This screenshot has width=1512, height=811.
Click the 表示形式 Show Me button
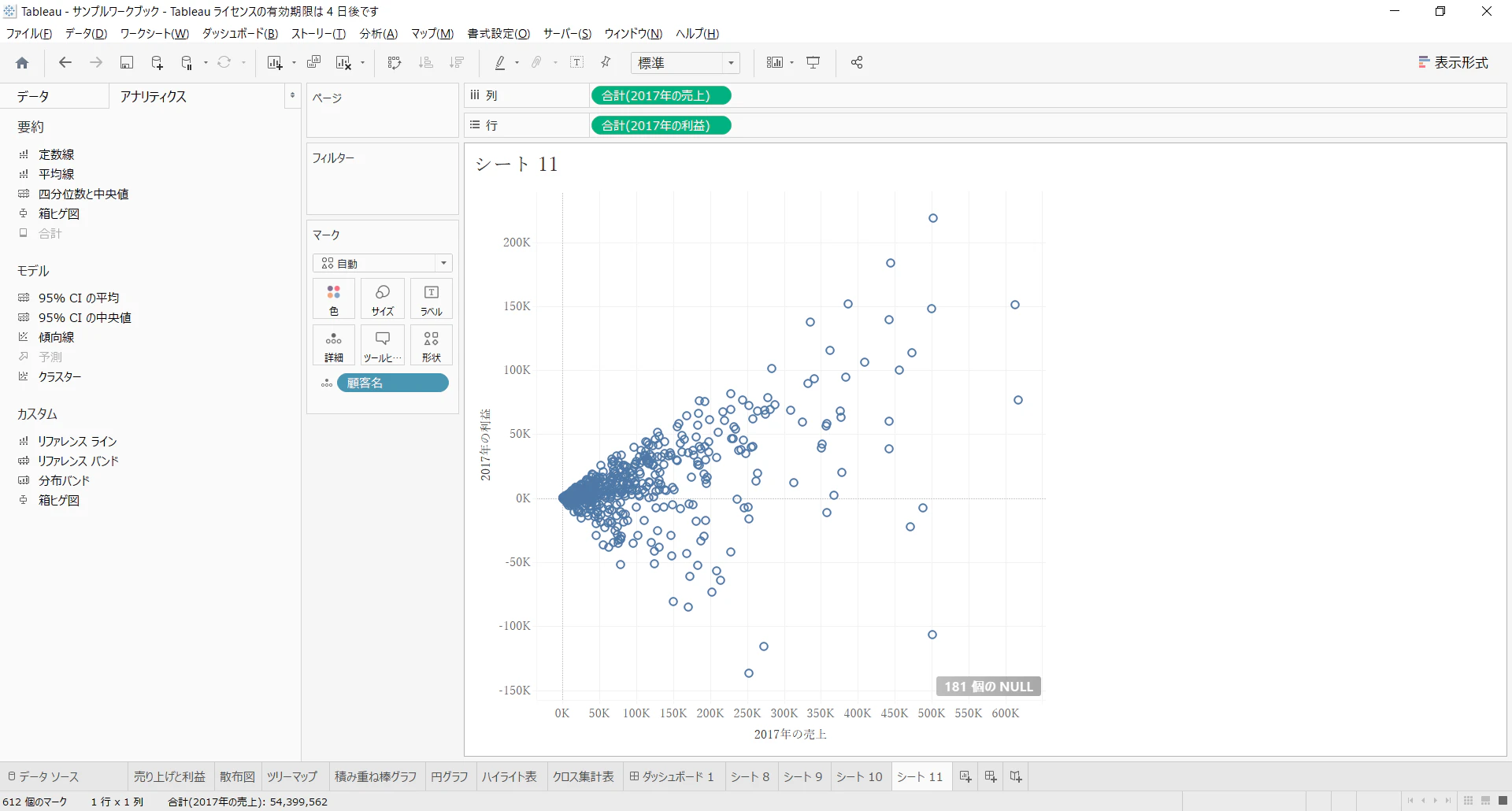pyautogui.click(x=1454, y=63)
